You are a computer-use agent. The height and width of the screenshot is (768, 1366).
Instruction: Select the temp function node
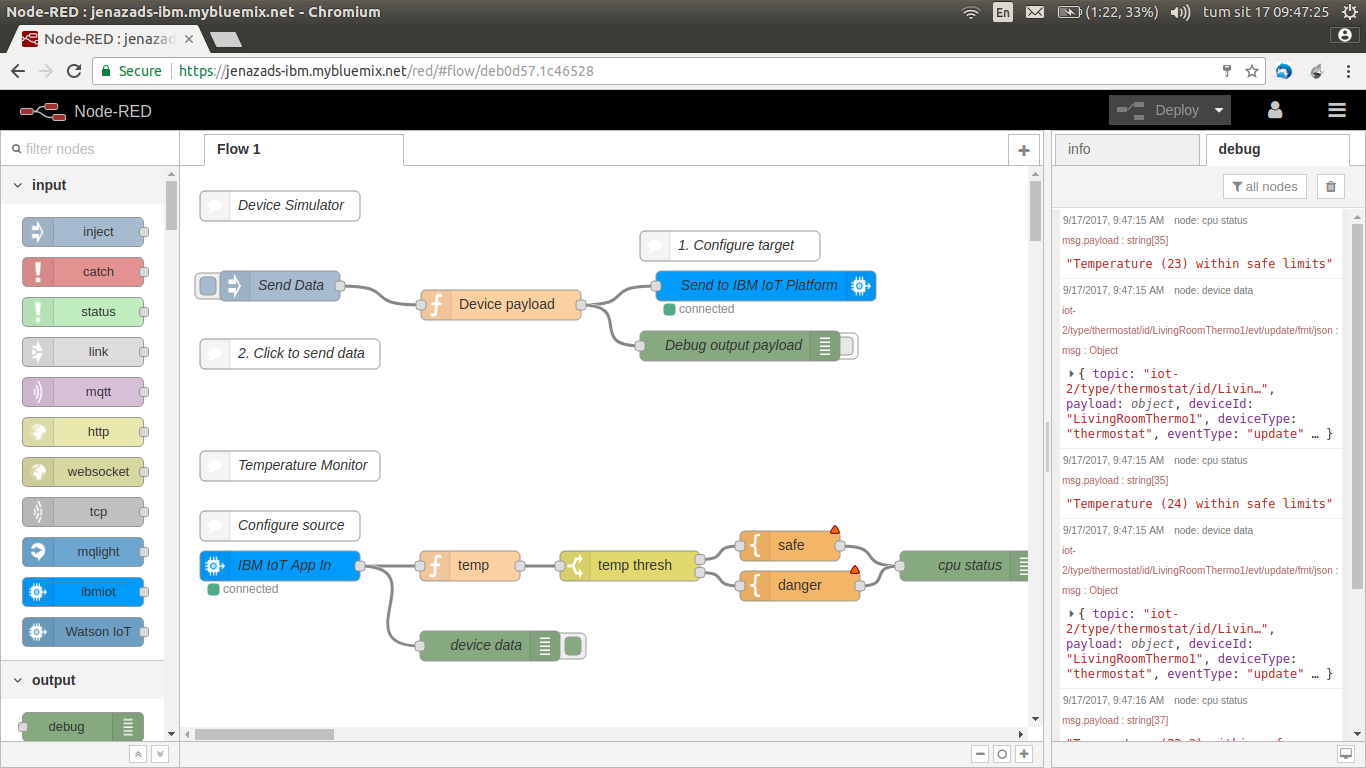(x=470, y=566)
